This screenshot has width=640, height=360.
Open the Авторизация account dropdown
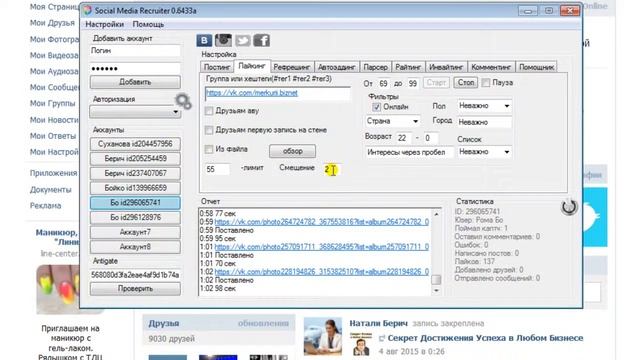[135, 112]
